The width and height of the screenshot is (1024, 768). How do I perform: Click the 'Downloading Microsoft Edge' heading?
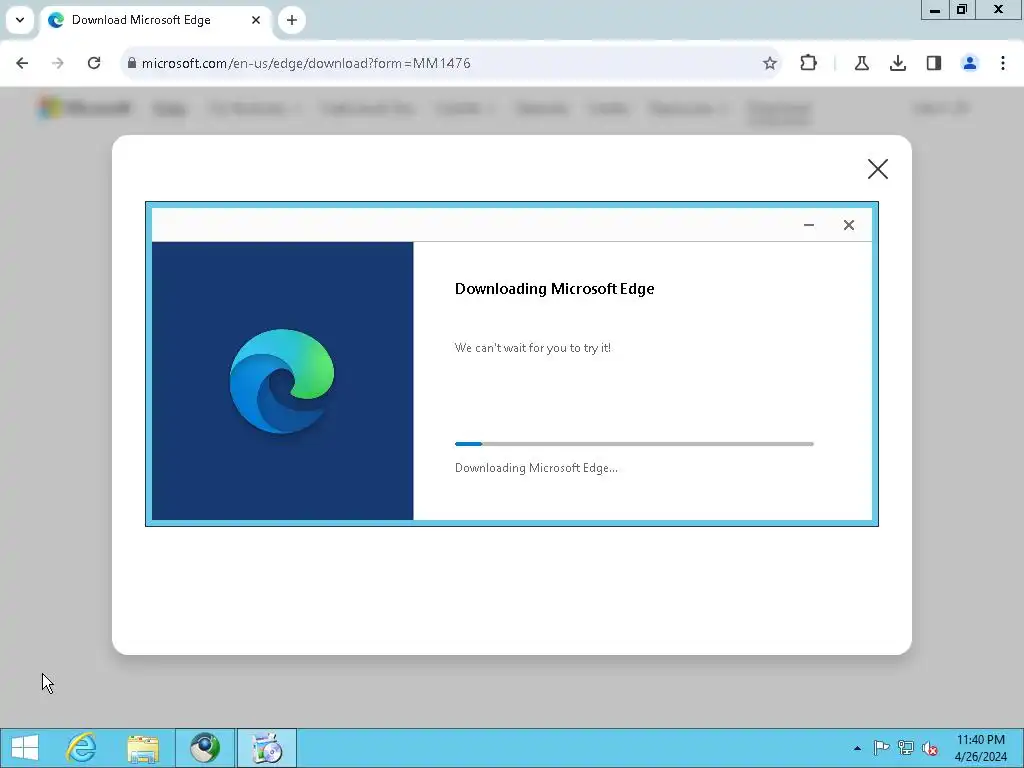[x=554, y=289]
